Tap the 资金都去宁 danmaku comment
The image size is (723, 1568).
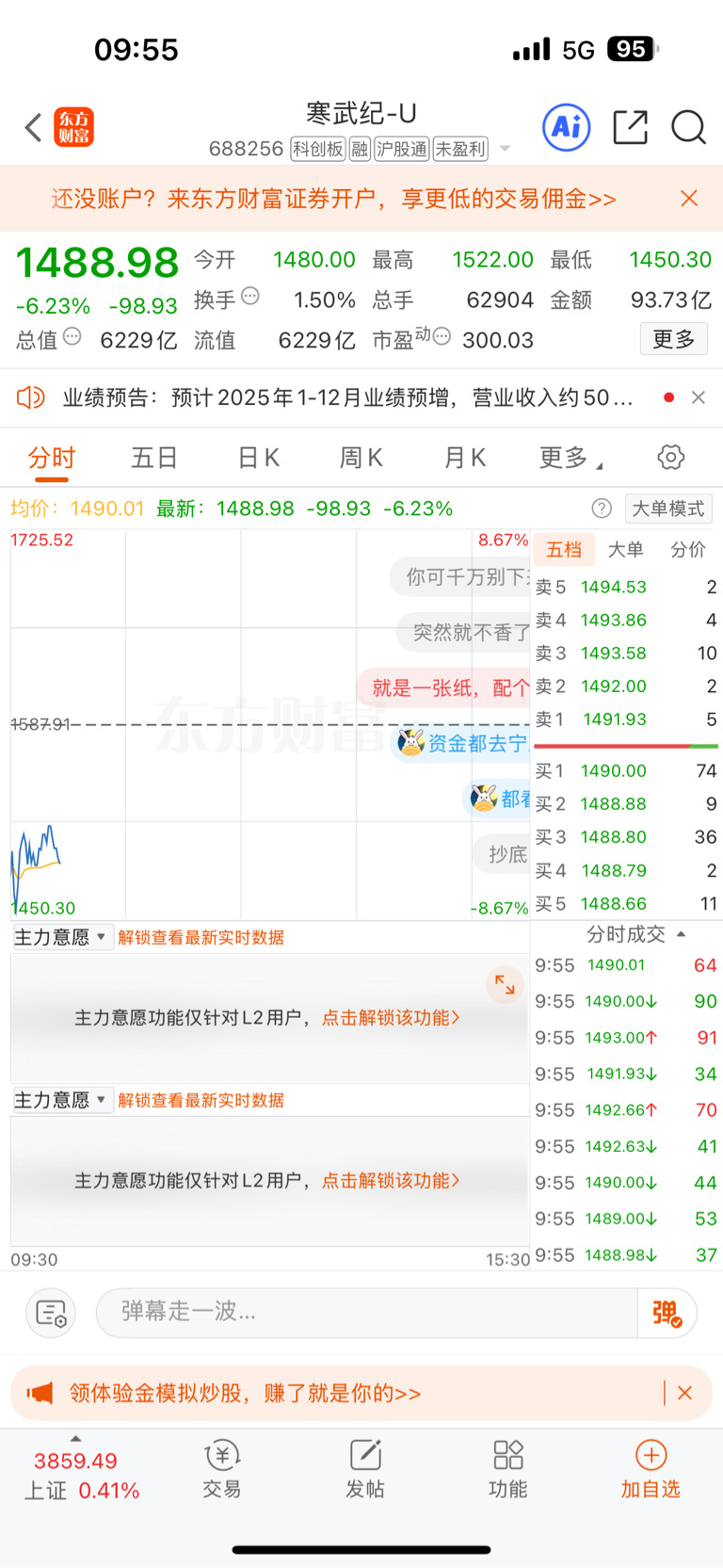coord(460,743)
